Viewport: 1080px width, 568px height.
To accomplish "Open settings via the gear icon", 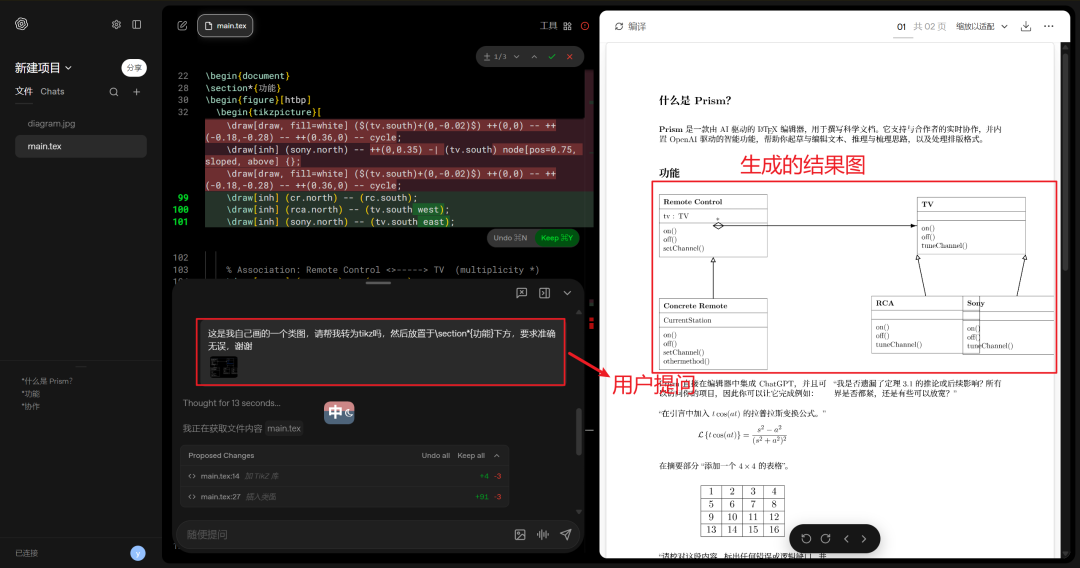I will (x=116, y=25).
